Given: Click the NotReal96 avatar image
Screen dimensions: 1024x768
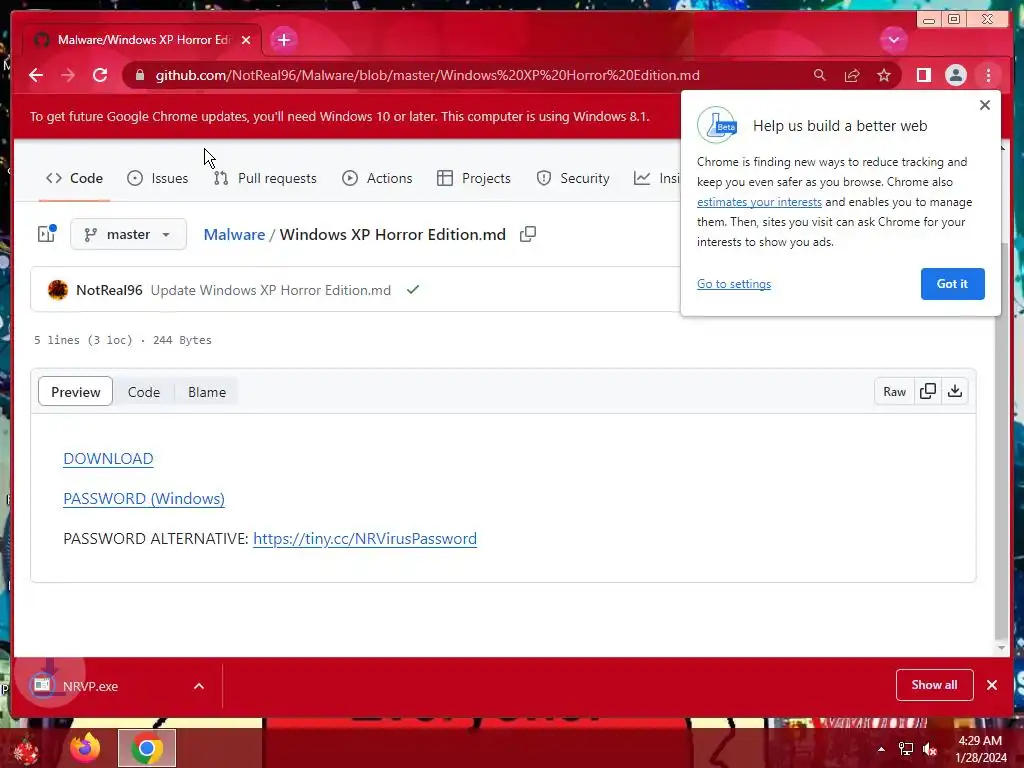Looking at the screenshot, I should (57, 289).
